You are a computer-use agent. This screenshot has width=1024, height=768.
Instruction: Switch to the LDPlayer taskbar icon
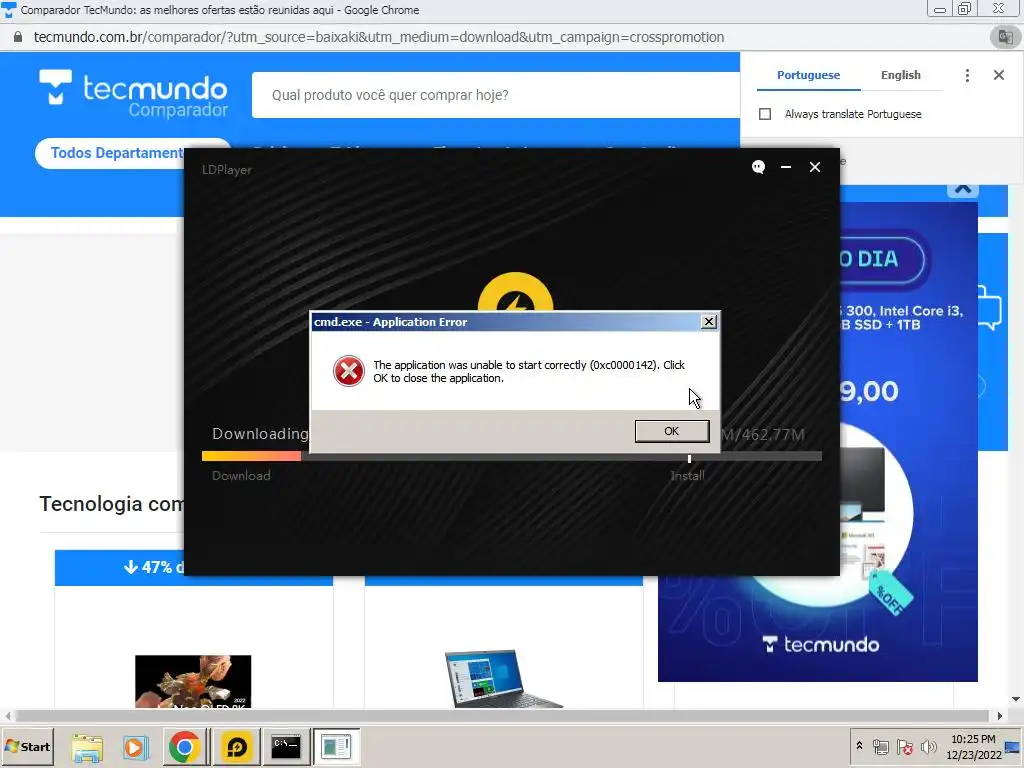click(x=236, y=747)
